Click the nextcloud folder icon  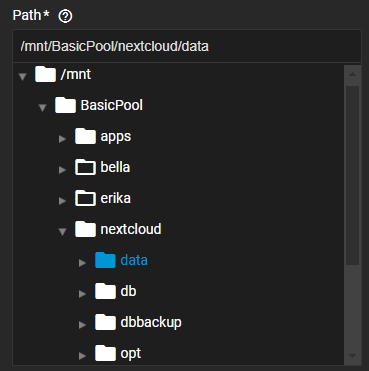85,229
